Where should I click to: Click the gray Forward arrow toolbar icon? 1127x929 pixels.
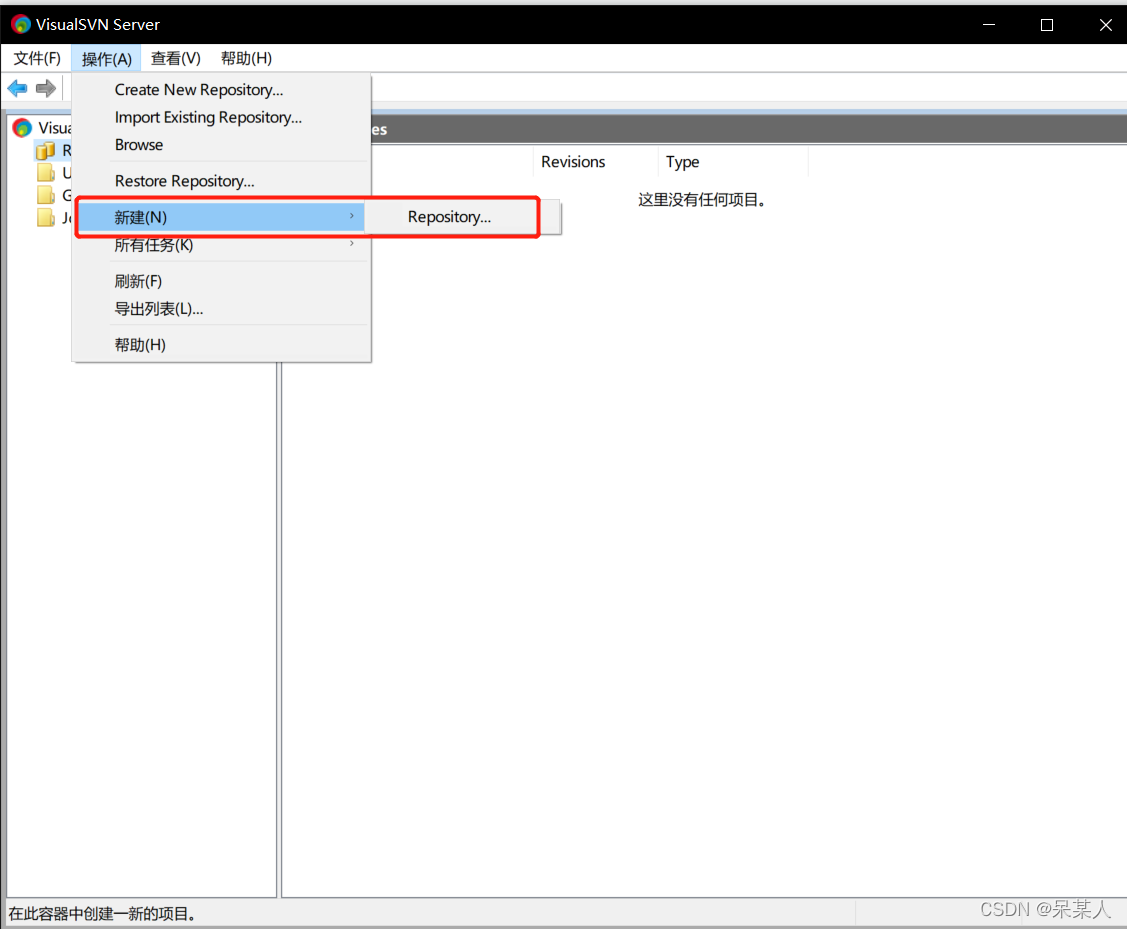pyautogui.click(x=46, y=88)
